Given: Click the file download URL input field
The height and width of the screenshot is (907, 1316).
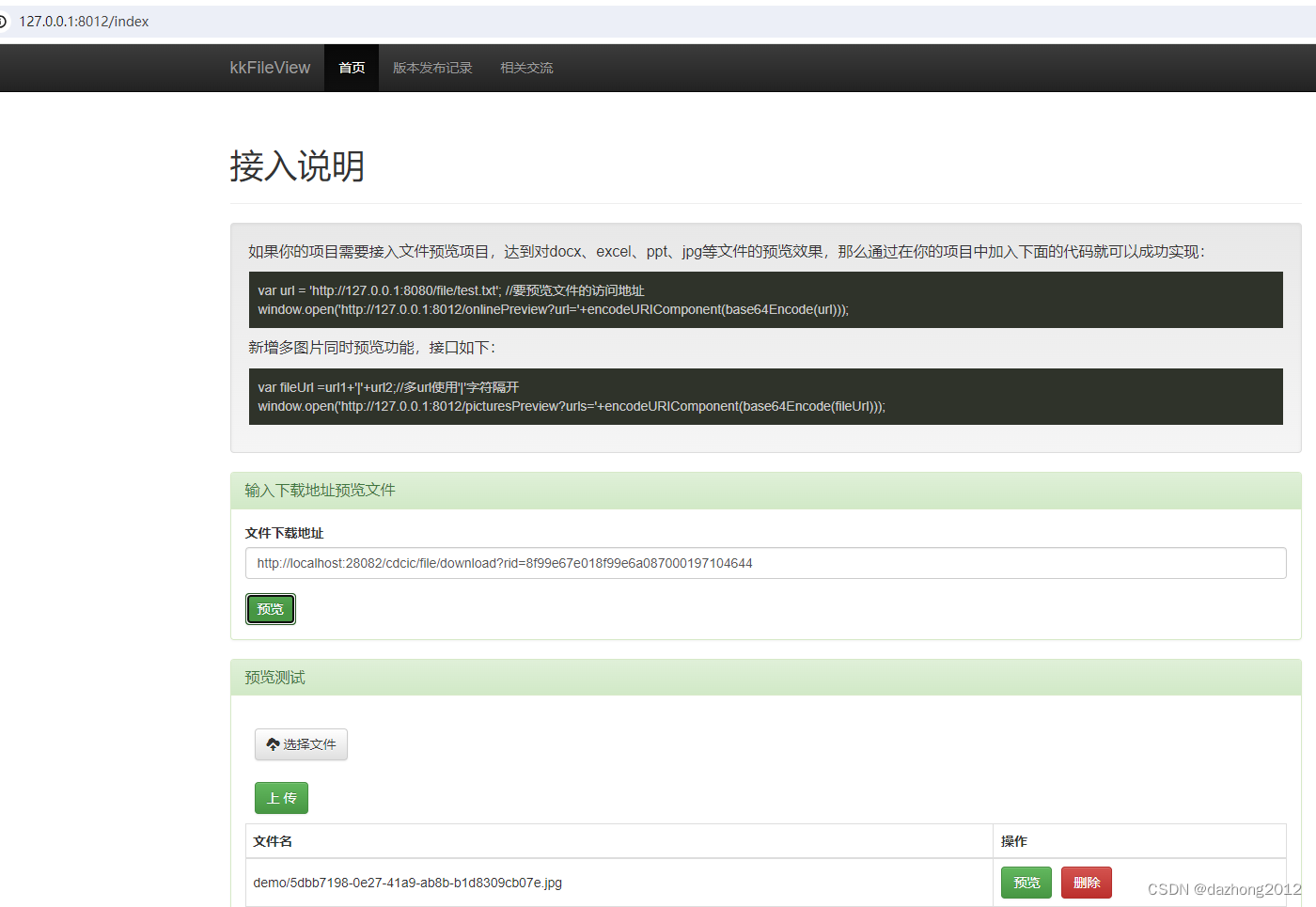Looking at the screenshot, I should coord(765,562).
